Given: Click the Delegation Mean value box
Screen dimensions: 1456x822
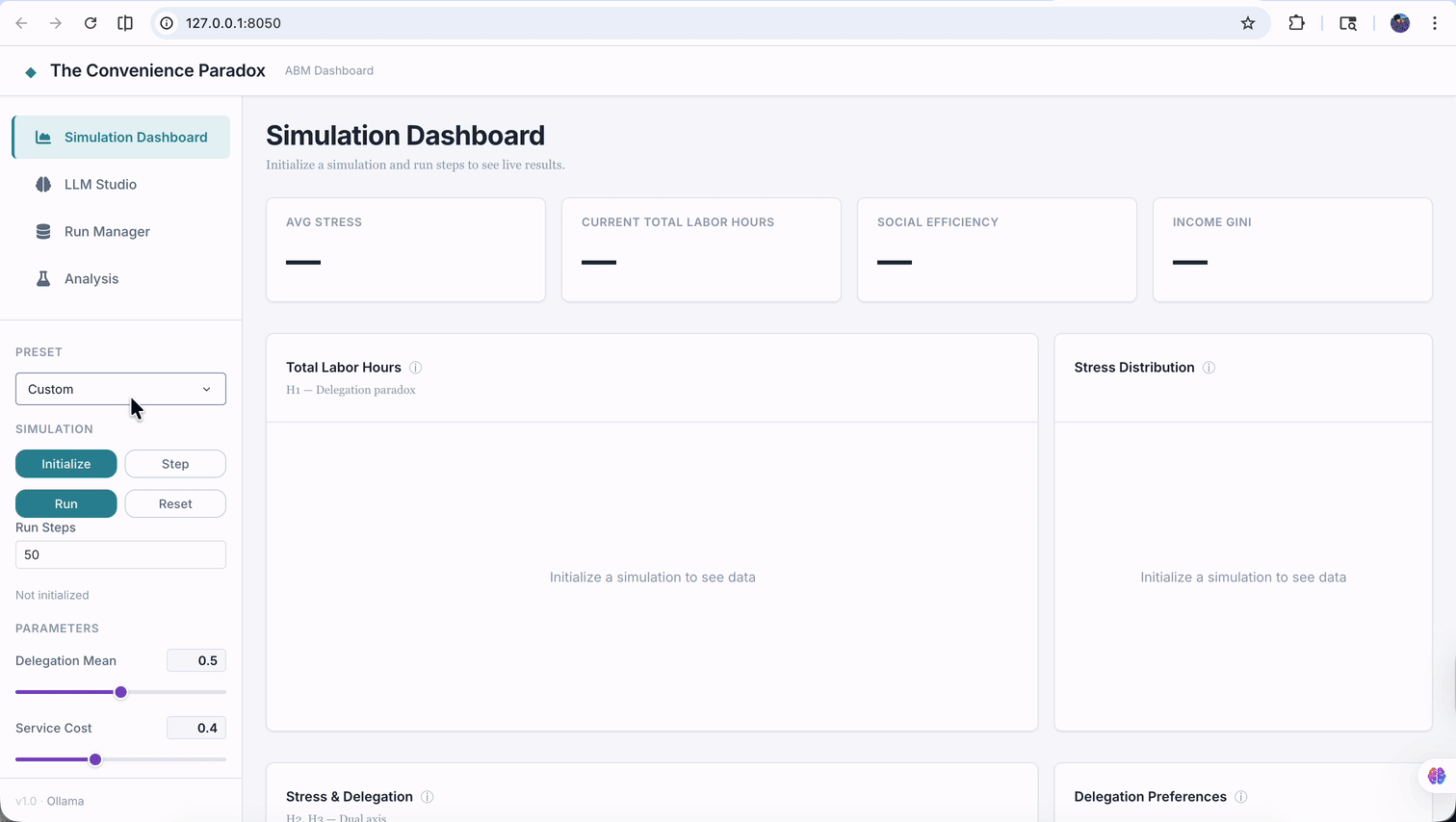Looking at the screenshot, I should click(x=196, y=660).
